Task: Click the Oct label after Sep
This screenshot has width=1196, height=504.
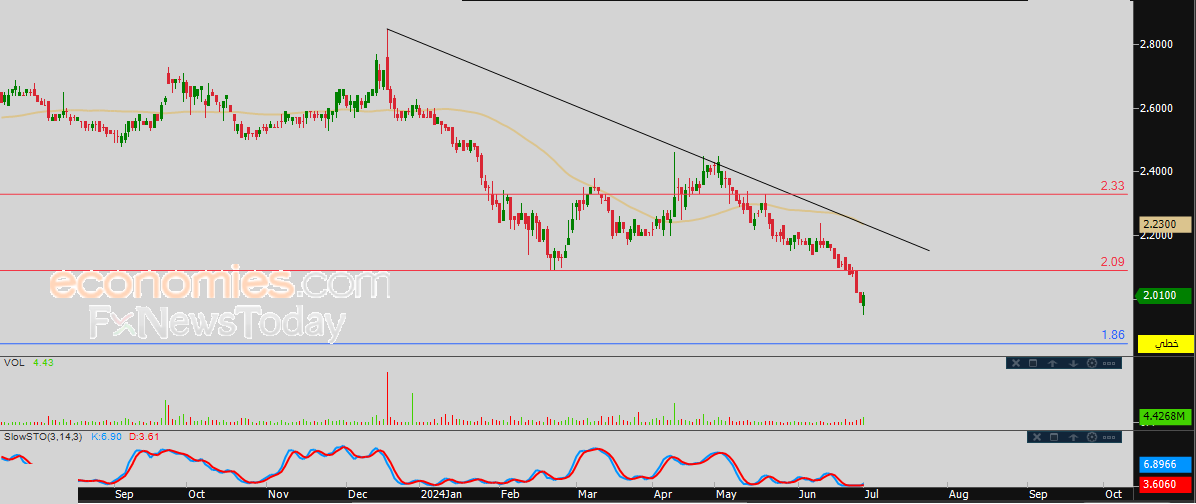Action: pos(196,494)
